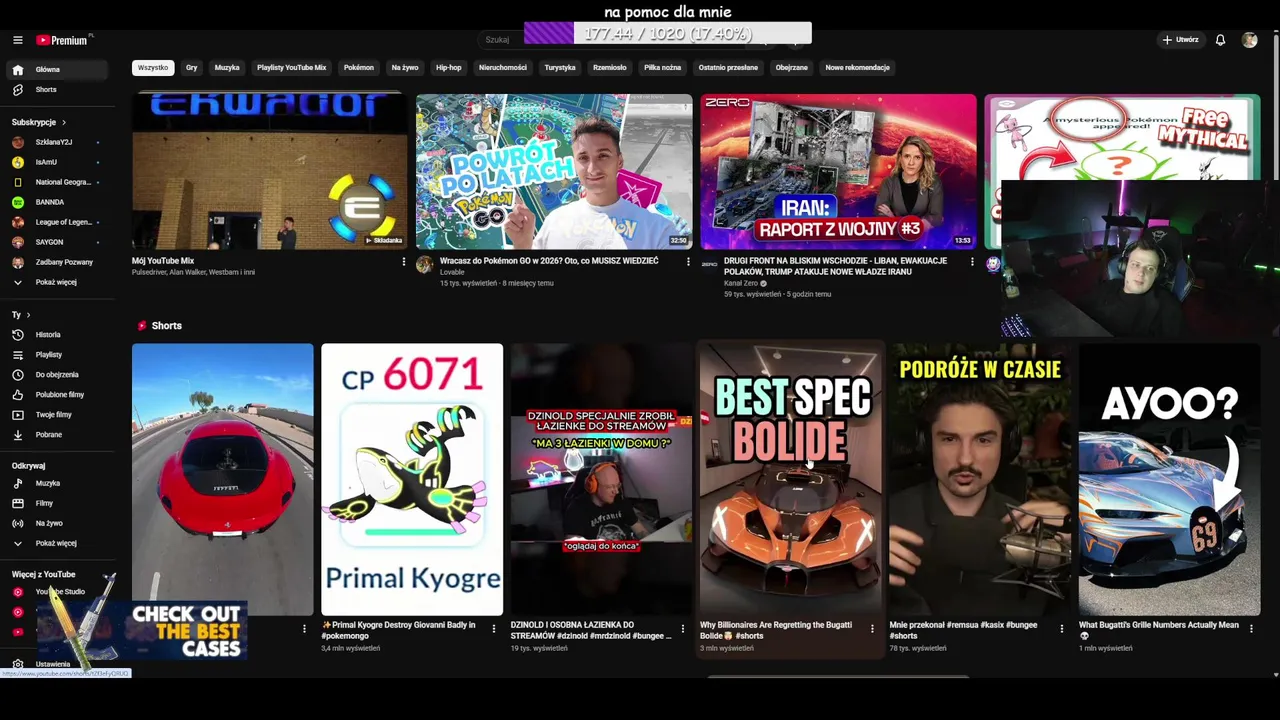Select the Hip-hop filter chip
Screen dimensions: 1280x720
(x=449, y=68)
